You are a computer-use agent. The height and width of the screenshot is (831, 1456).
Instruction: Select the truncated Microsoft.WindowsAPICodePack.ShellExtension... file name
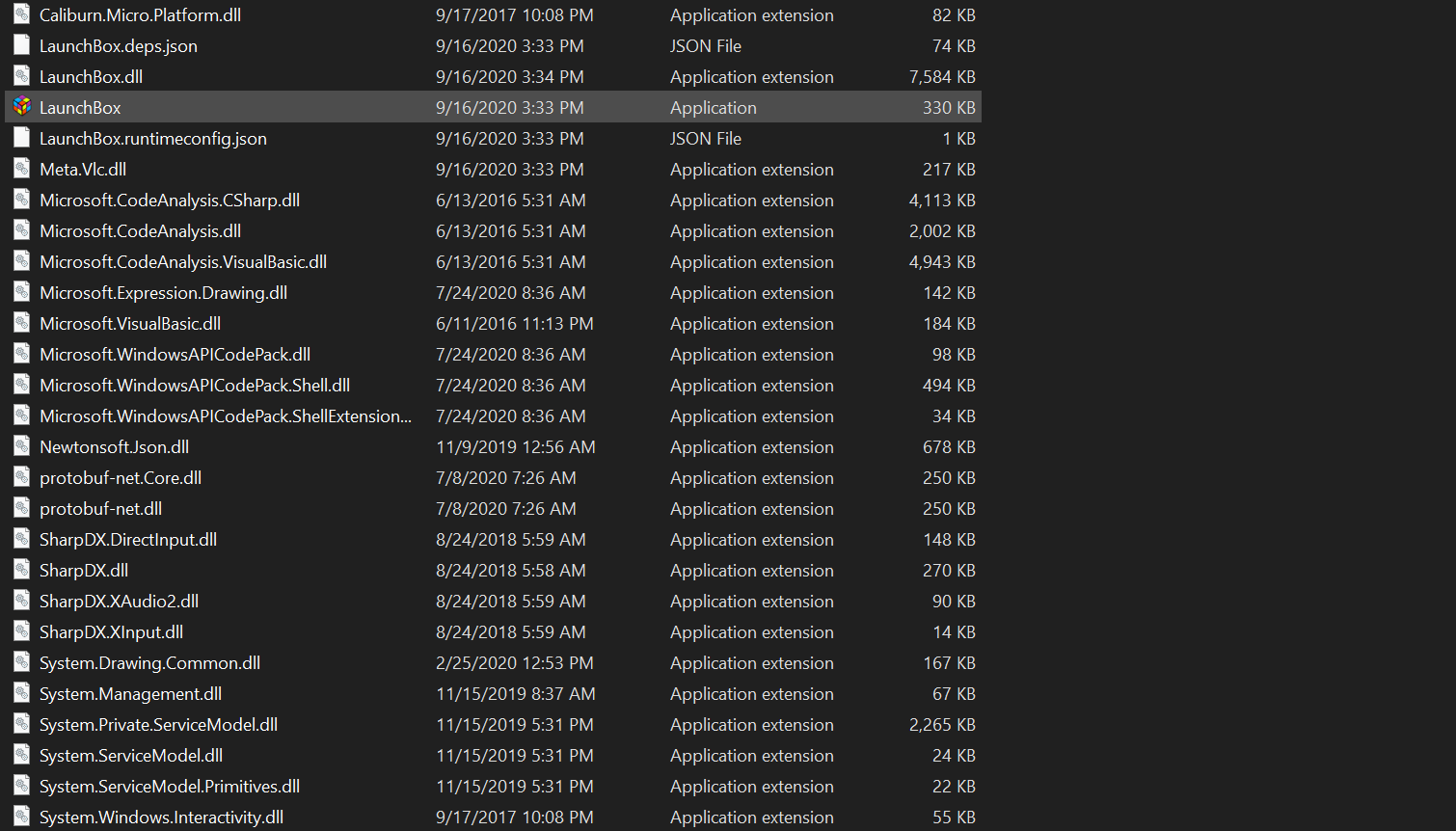226,416
